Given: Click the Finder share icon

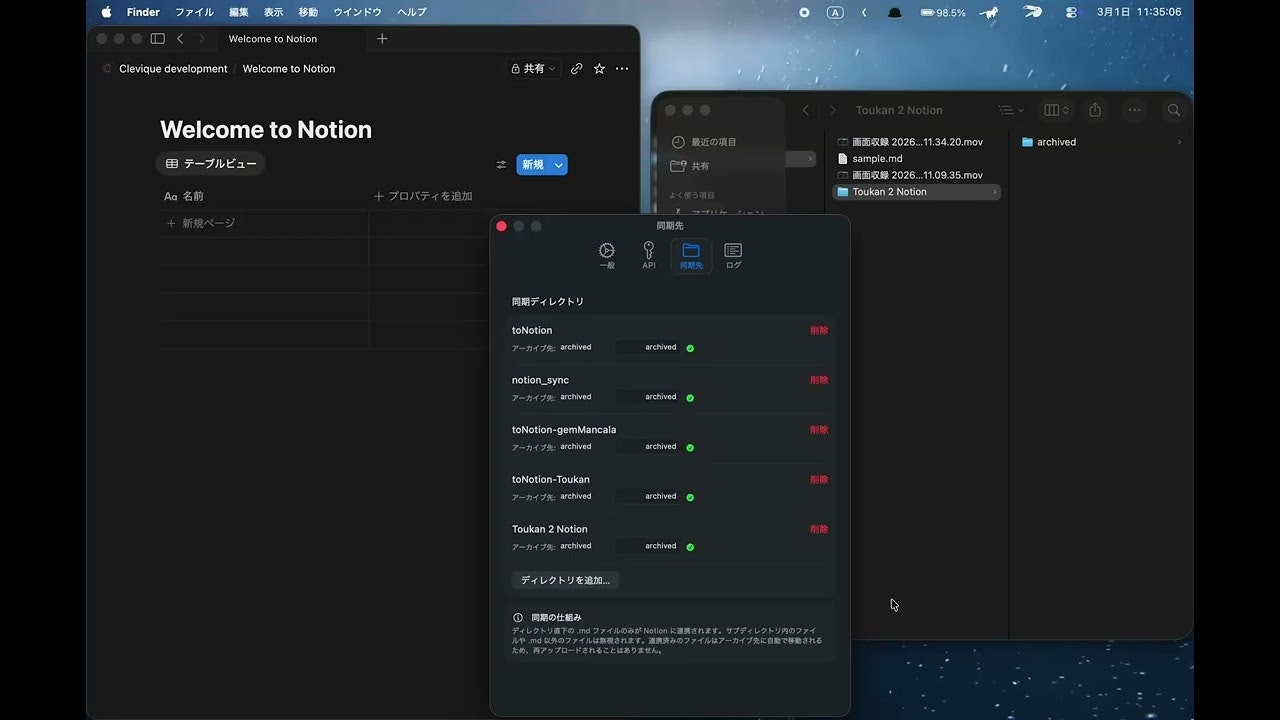Looking at the screenshot, I should click(x=1095, y=110).
